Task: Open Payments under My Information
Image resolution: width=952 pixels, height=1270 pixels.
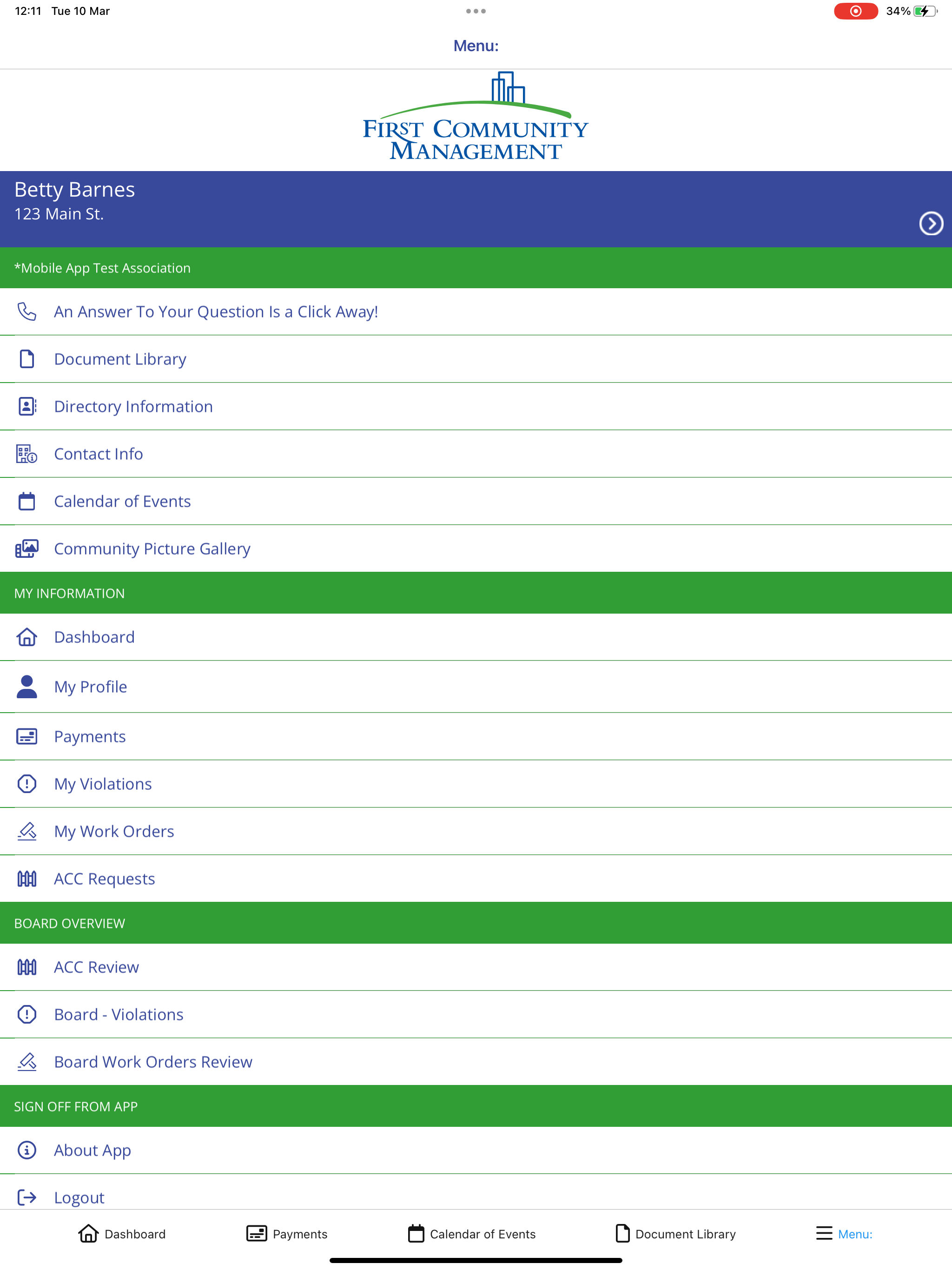Action: 476,737
